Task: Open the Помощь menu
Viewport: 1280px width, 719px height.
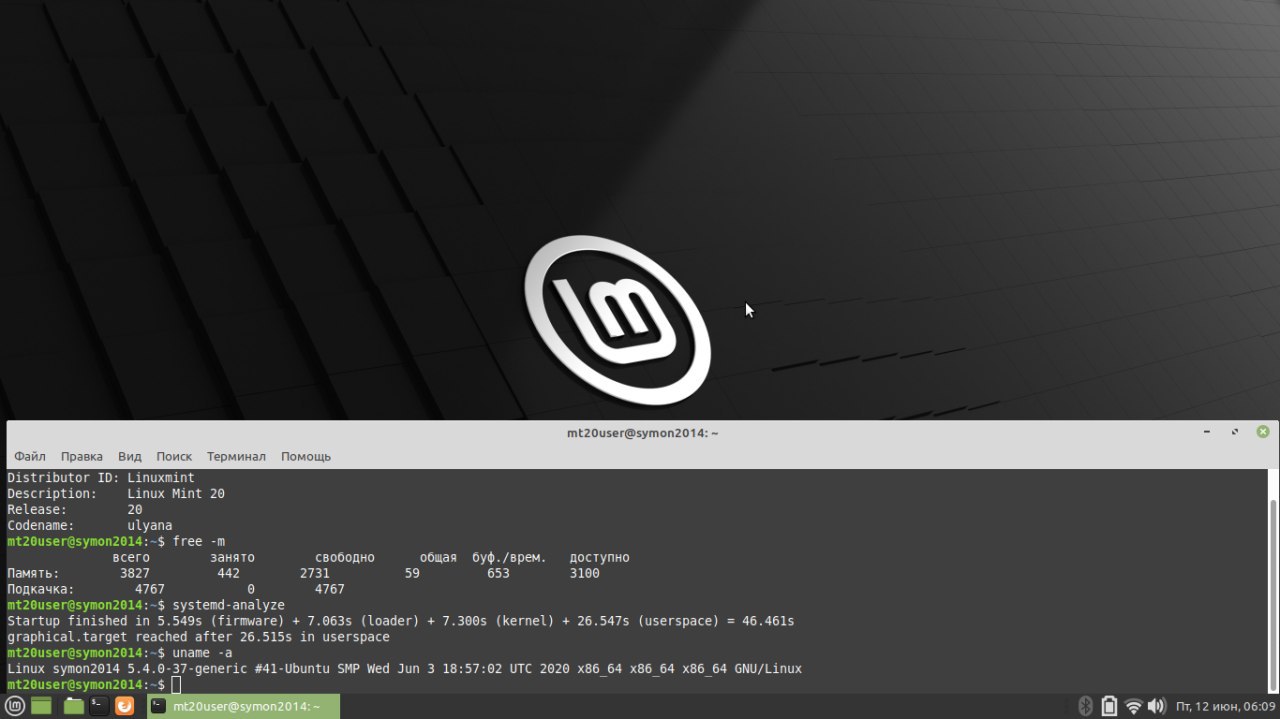Action: [306, 456]
